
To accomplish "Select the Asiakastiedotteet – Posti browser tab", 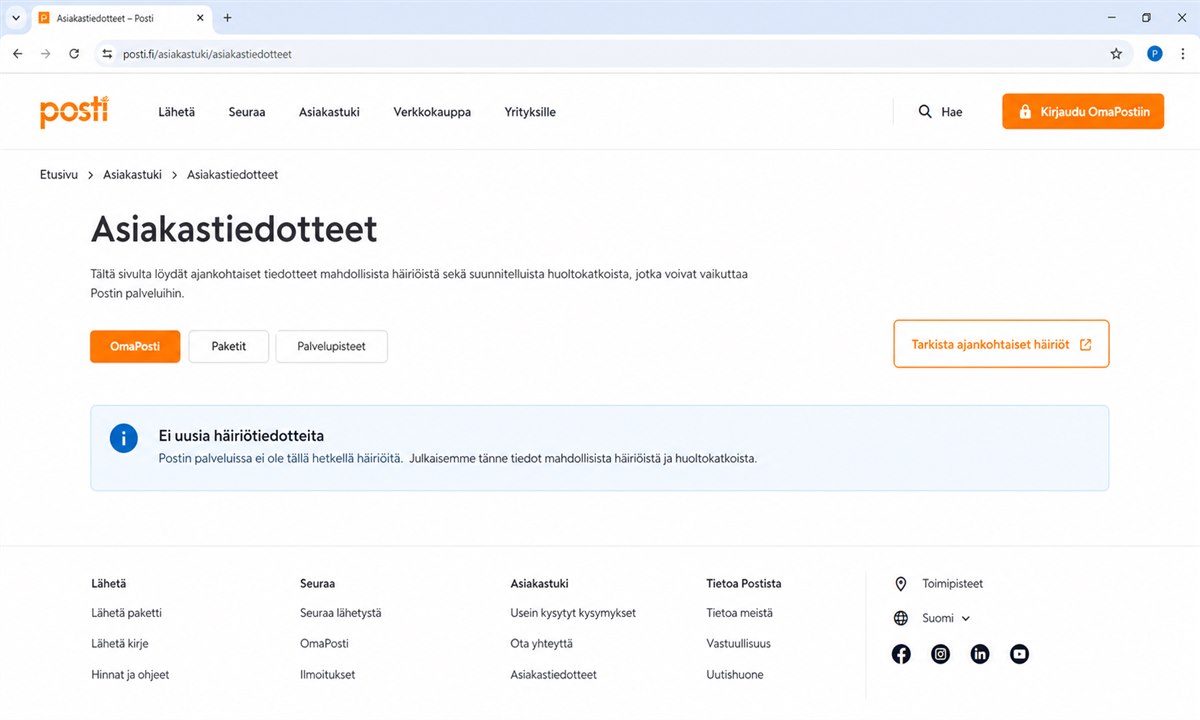I will coord(121,18).
